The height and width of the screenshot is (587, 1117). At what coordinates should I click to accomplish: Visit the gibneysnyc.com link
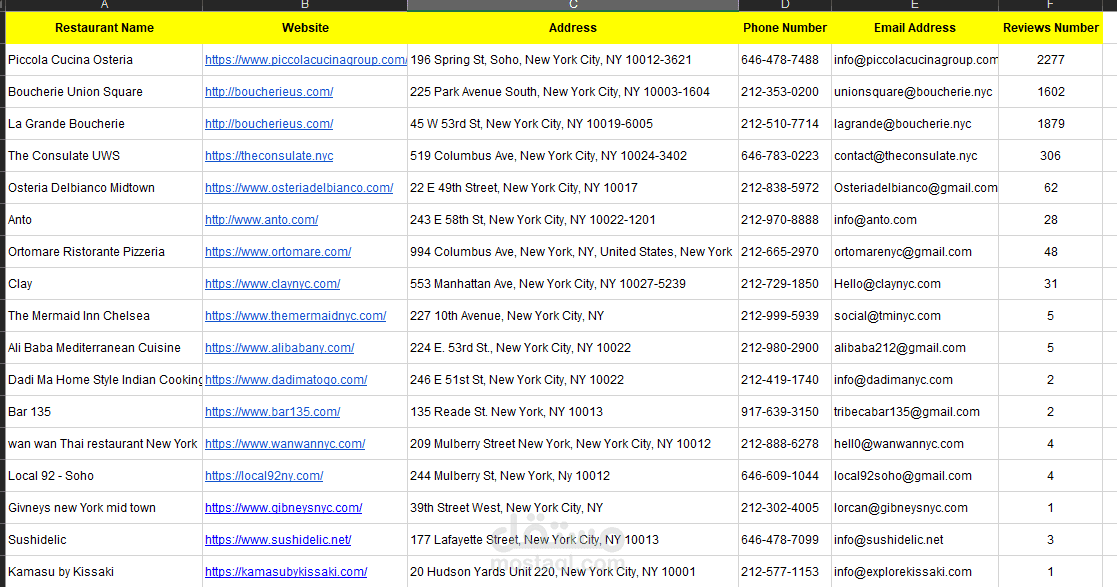[x=284, y=509]
